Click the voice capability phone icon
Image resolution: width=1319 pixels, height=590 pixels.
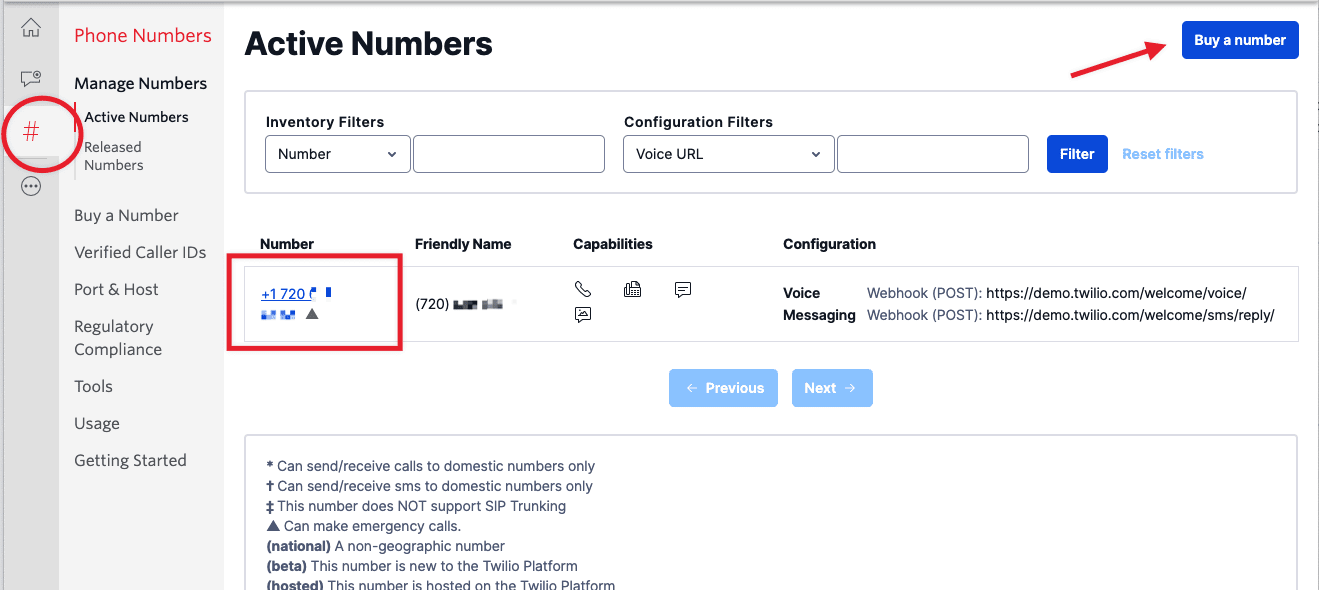pyautogui.click(x=583, y=288)
